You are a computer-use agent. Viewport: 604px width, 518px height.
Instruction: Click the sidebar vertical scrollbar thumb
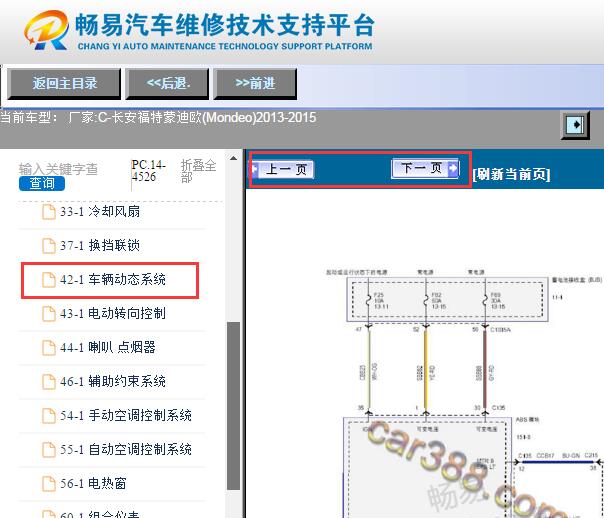233,406
